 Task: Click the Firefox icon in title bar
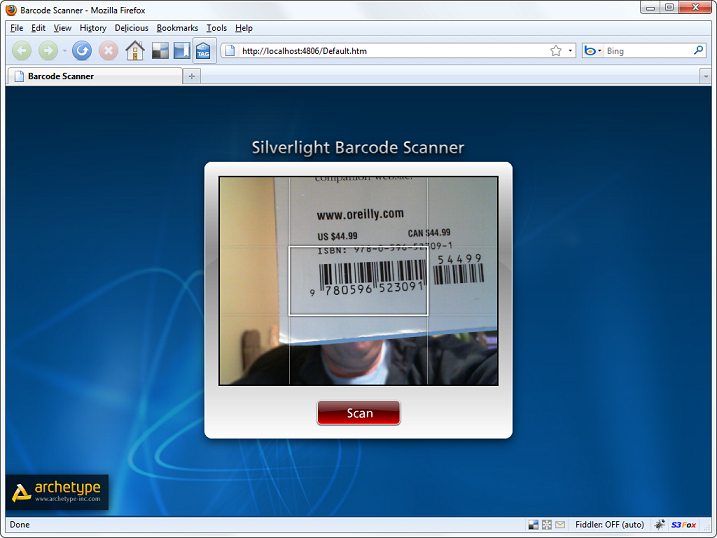click(x=11, y=10)
